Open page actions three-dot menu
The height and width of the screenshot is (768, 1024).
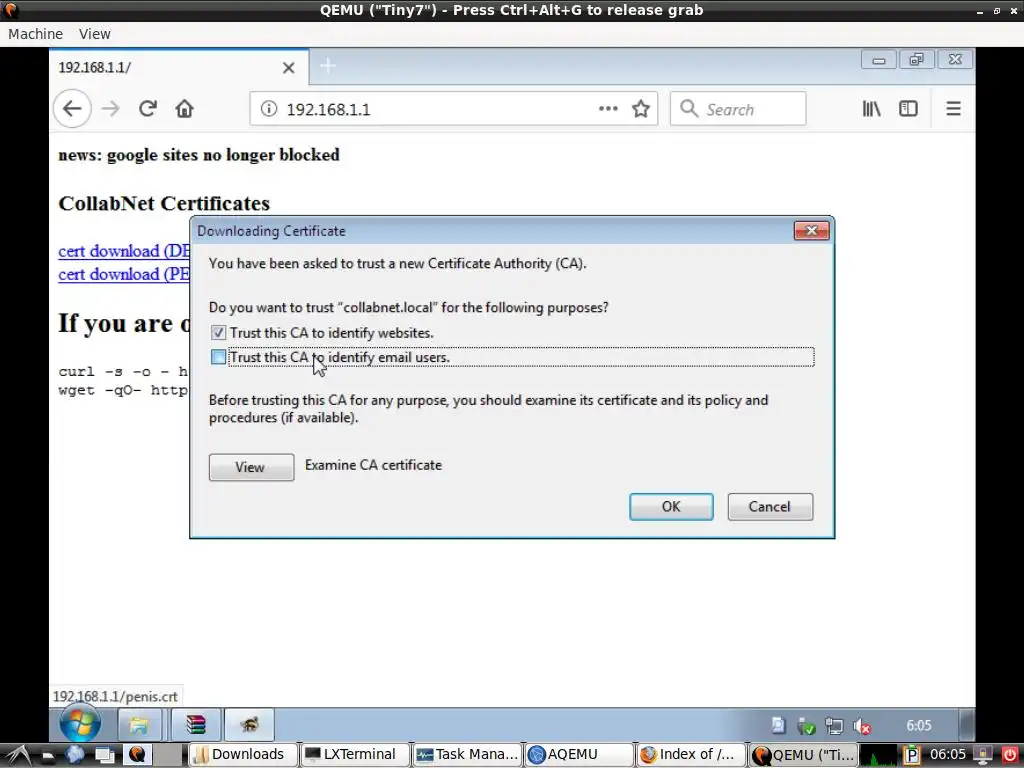[x=608, y=108]
